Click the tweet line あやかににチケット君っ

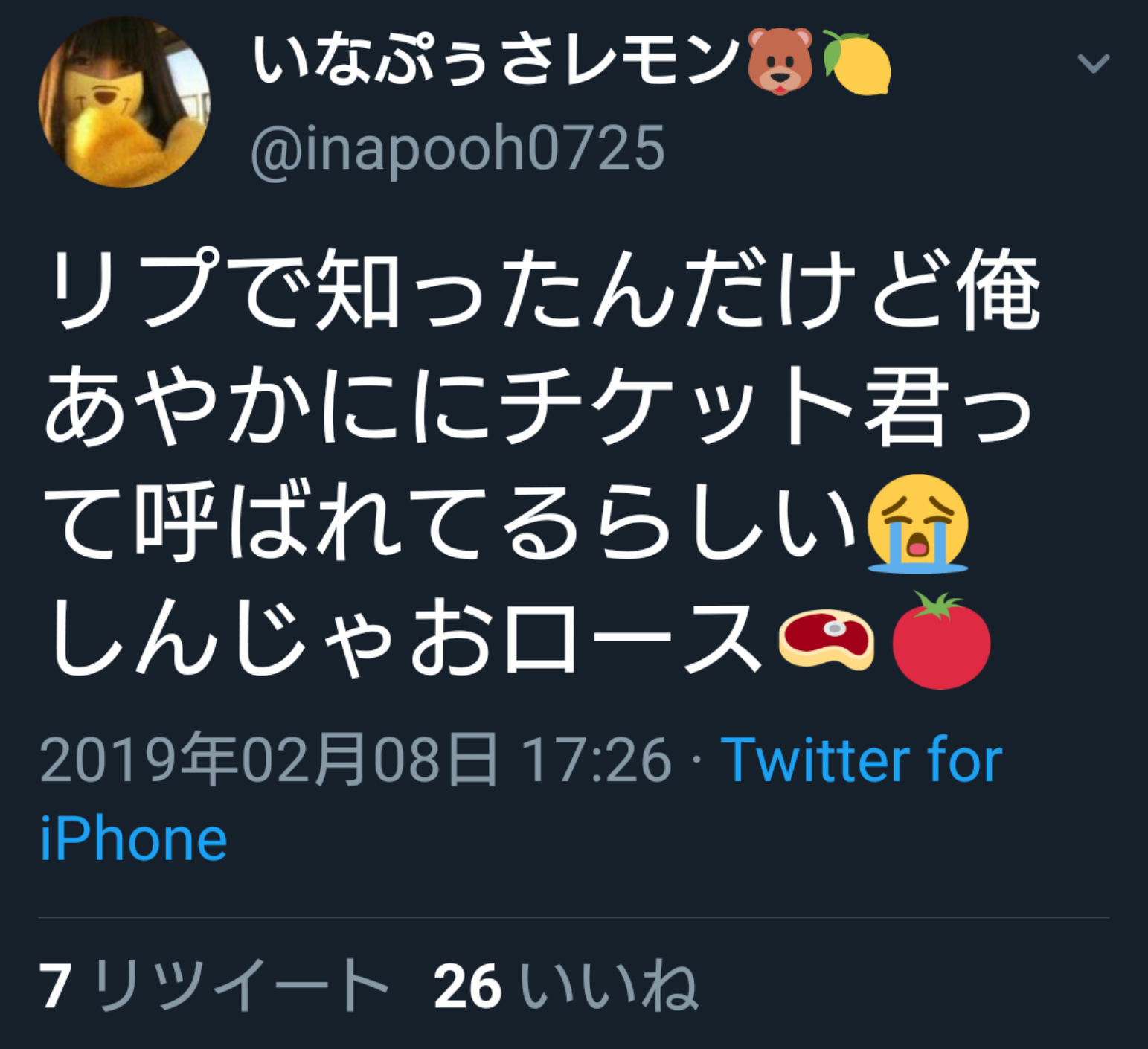pyautogui.click(x=539, y=405)
